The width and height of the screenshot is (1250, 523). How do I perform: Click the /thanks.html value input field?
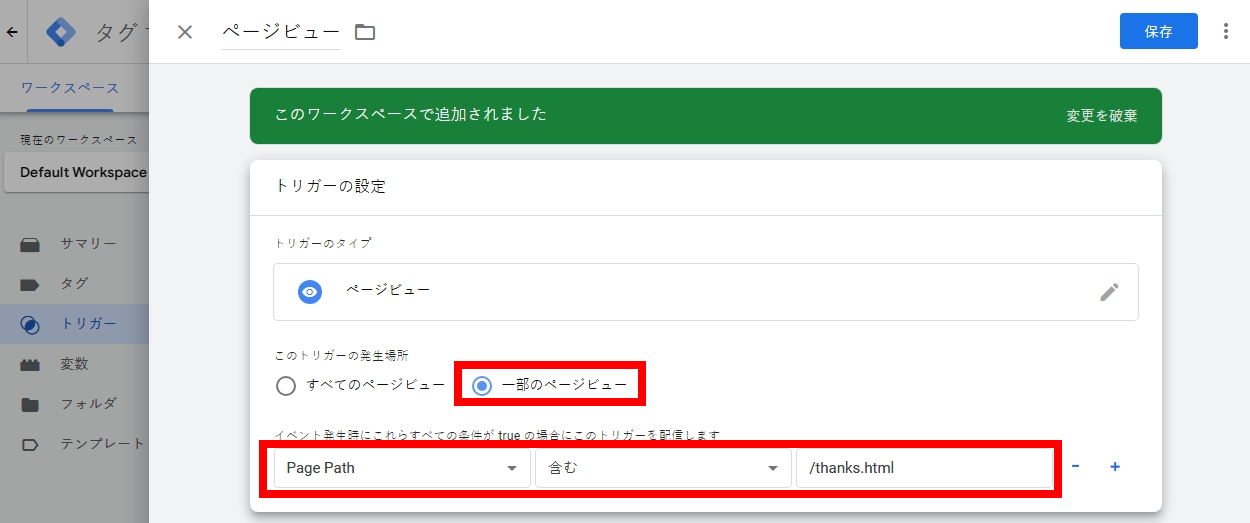[x=924, y=468]
